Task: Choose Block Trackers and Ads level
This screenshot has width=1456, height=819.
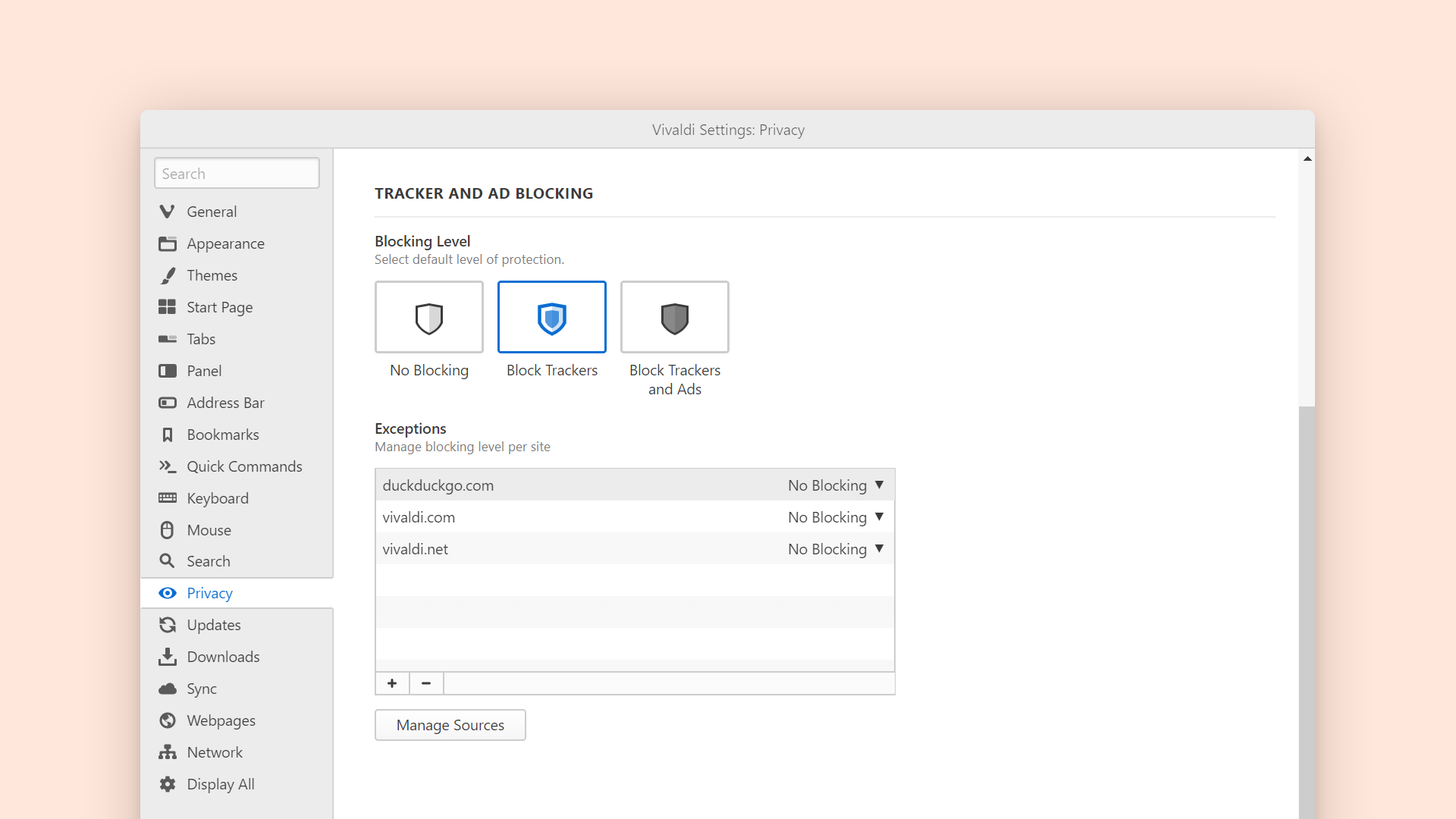Action: [674, 317]
